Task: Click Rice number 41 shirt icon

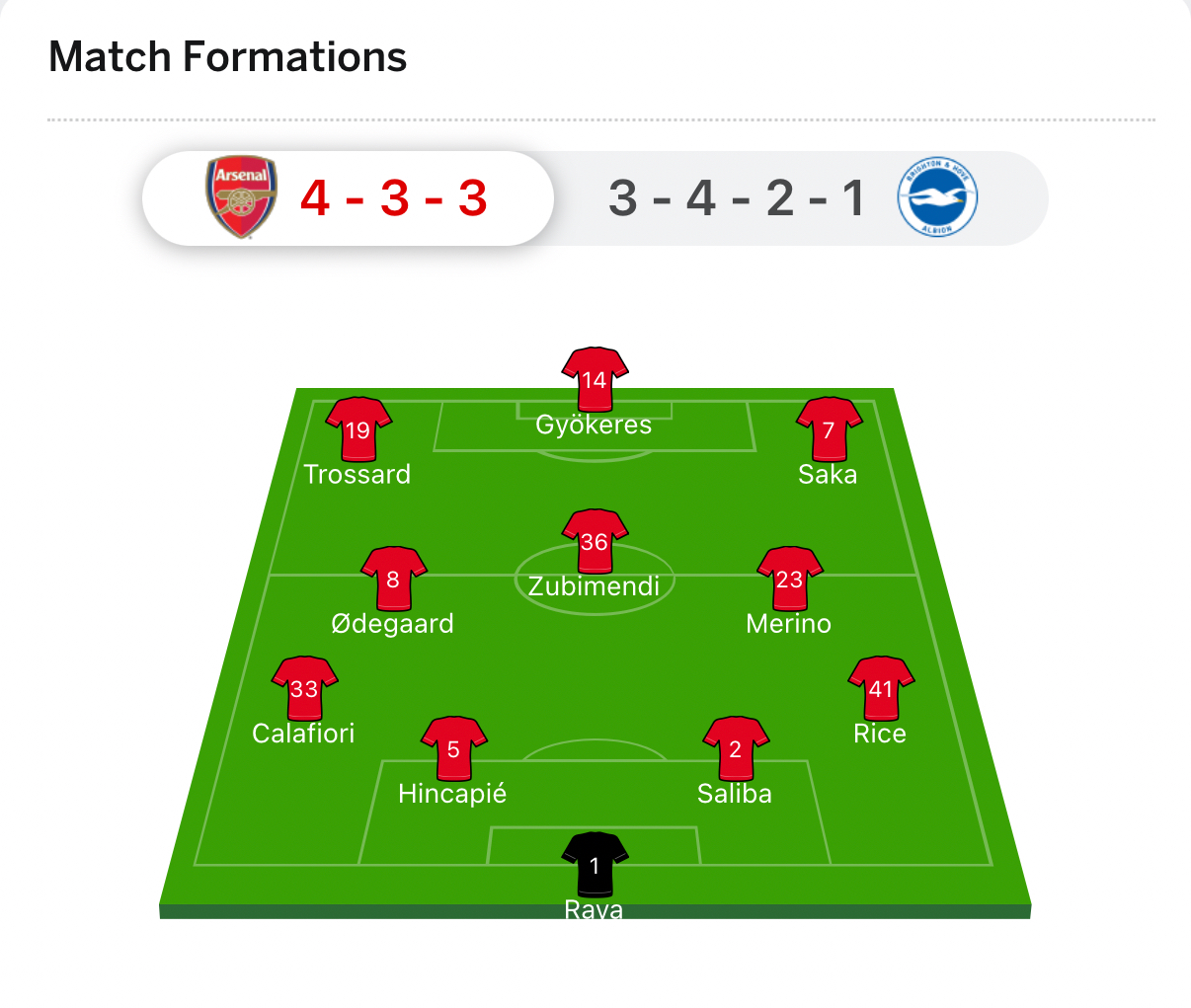Action: tap(880, 687)
